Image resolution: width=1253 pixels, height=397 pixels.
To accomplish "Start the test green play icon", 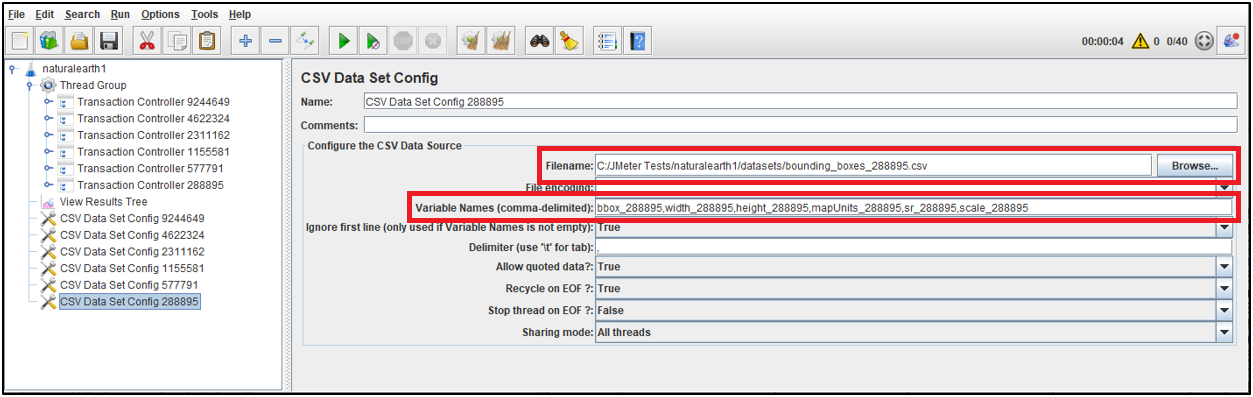I will (x=344, y=41).
